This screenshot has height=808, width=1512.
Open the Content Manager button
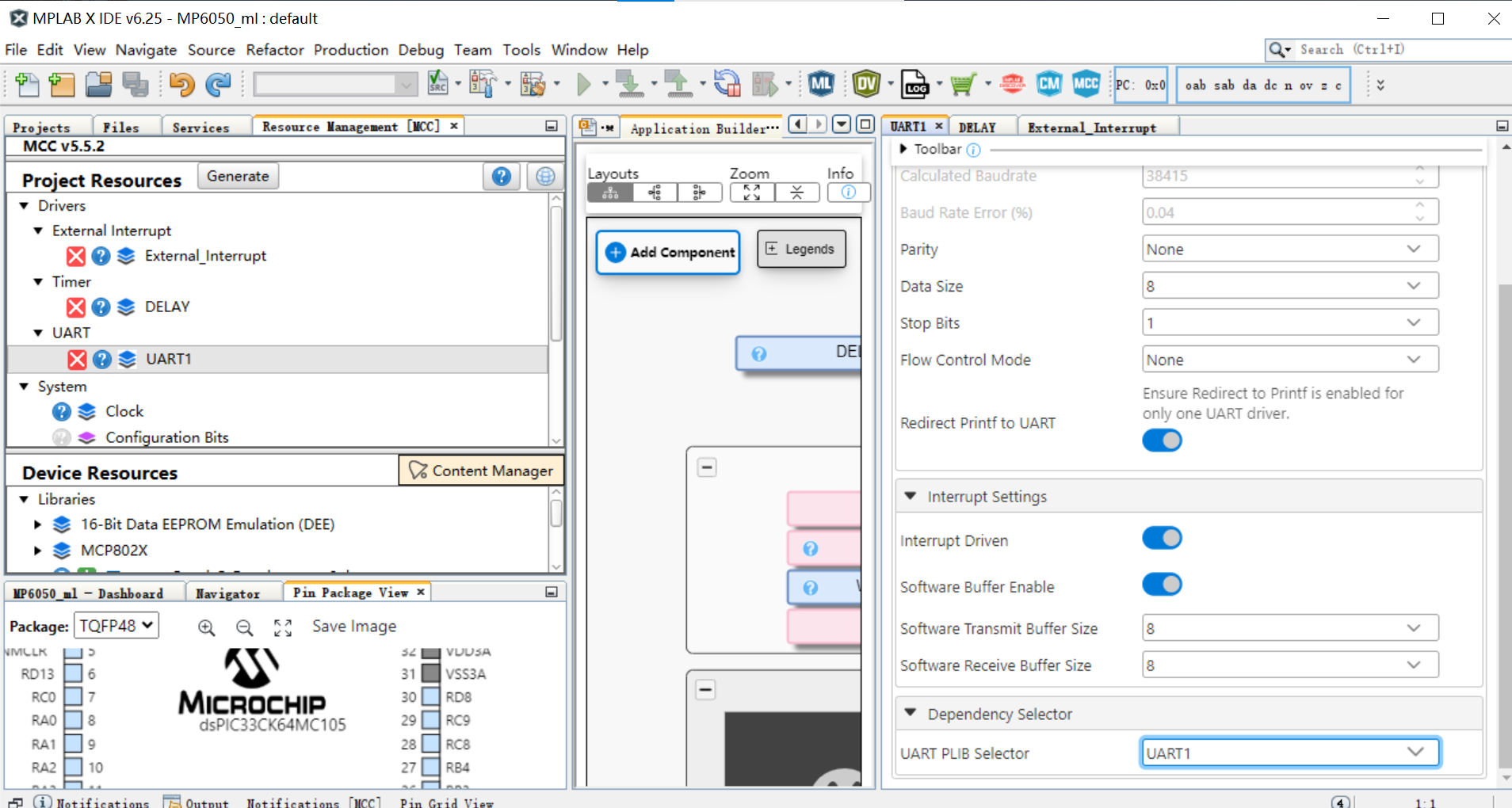coord(481,471)
